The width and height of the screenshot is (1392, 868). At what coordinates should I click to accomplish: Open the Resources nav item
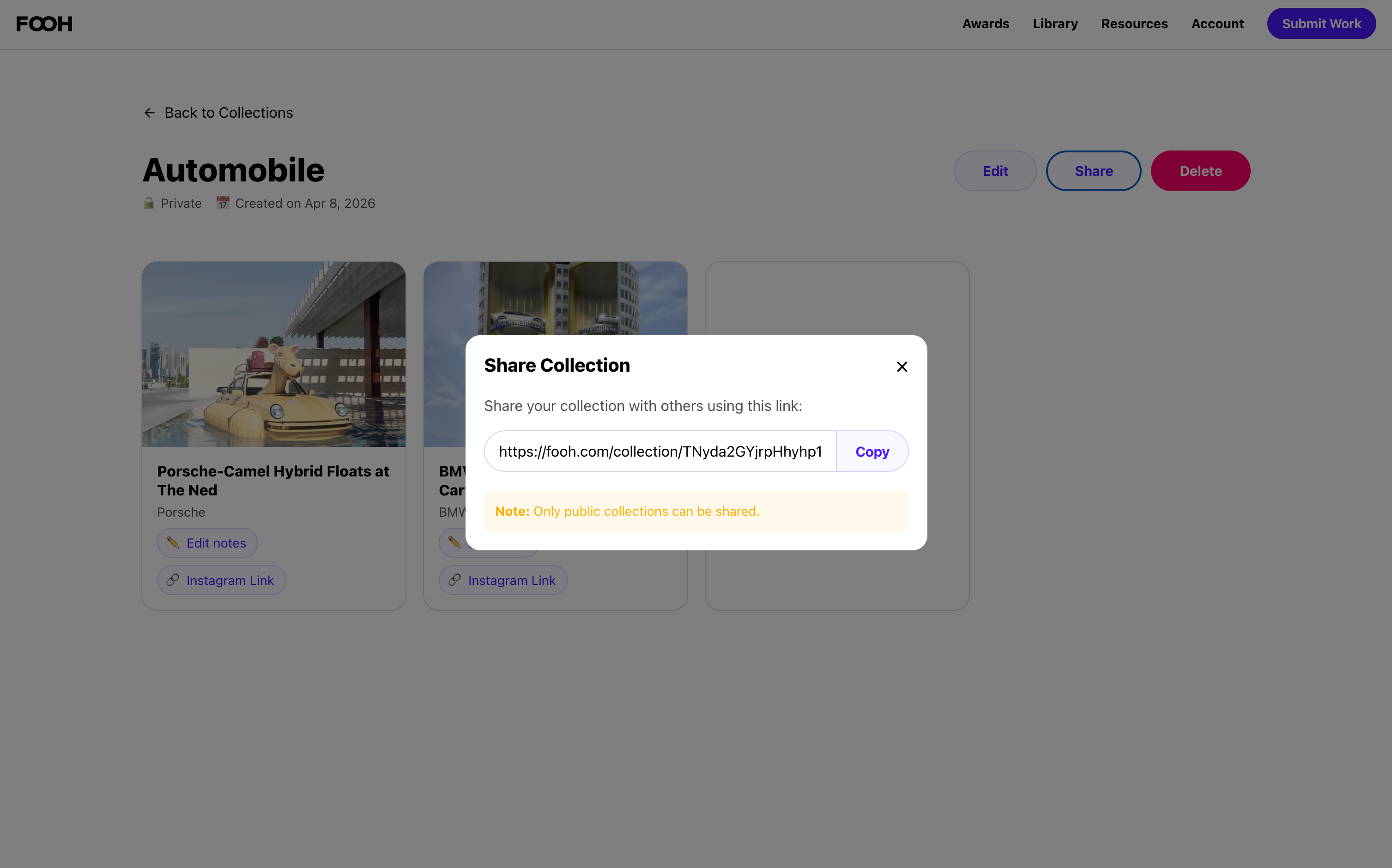(1134, 24)
